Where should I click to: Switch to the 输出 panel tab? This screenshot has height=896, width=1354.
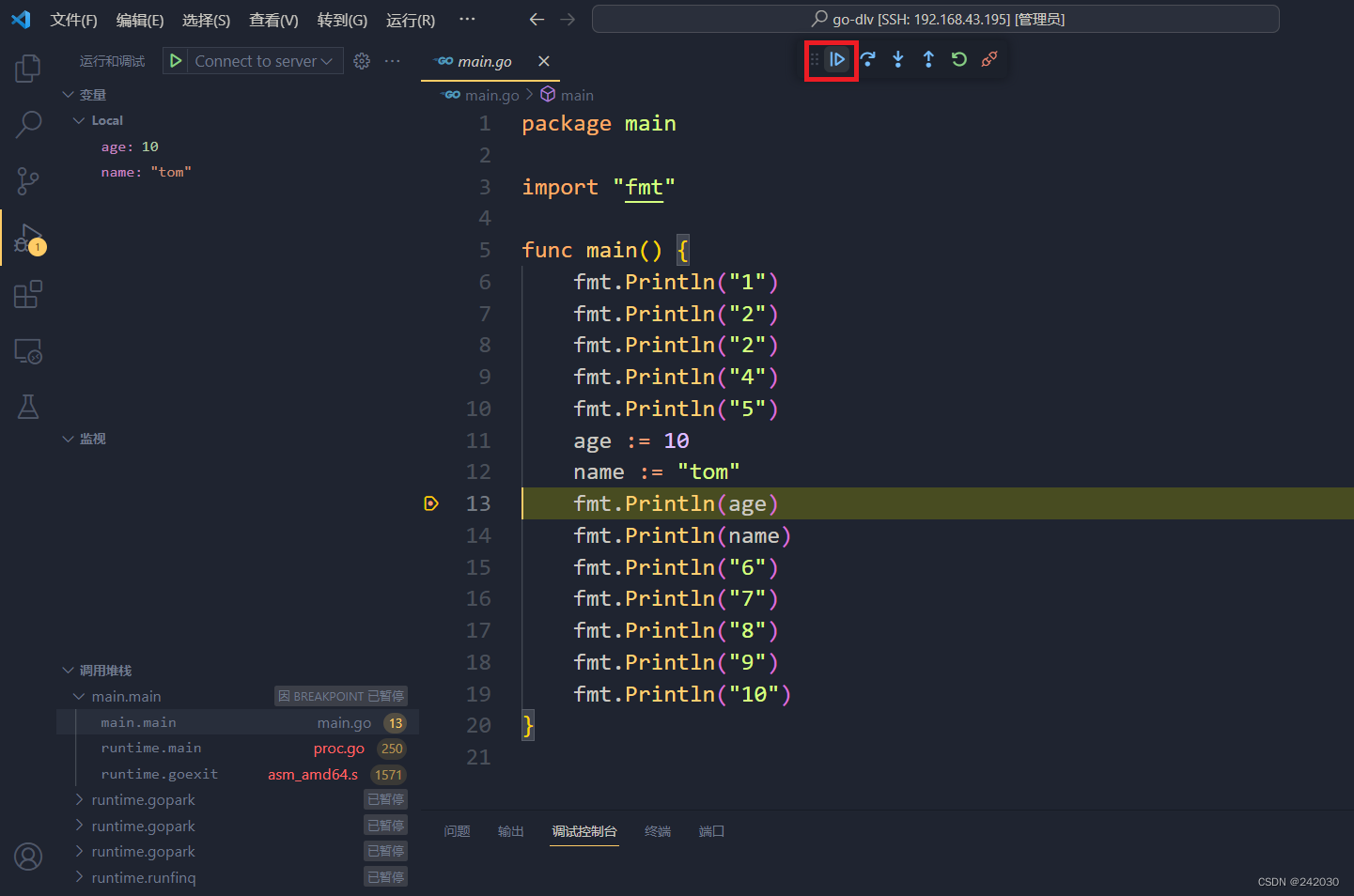tap(511, 831)
